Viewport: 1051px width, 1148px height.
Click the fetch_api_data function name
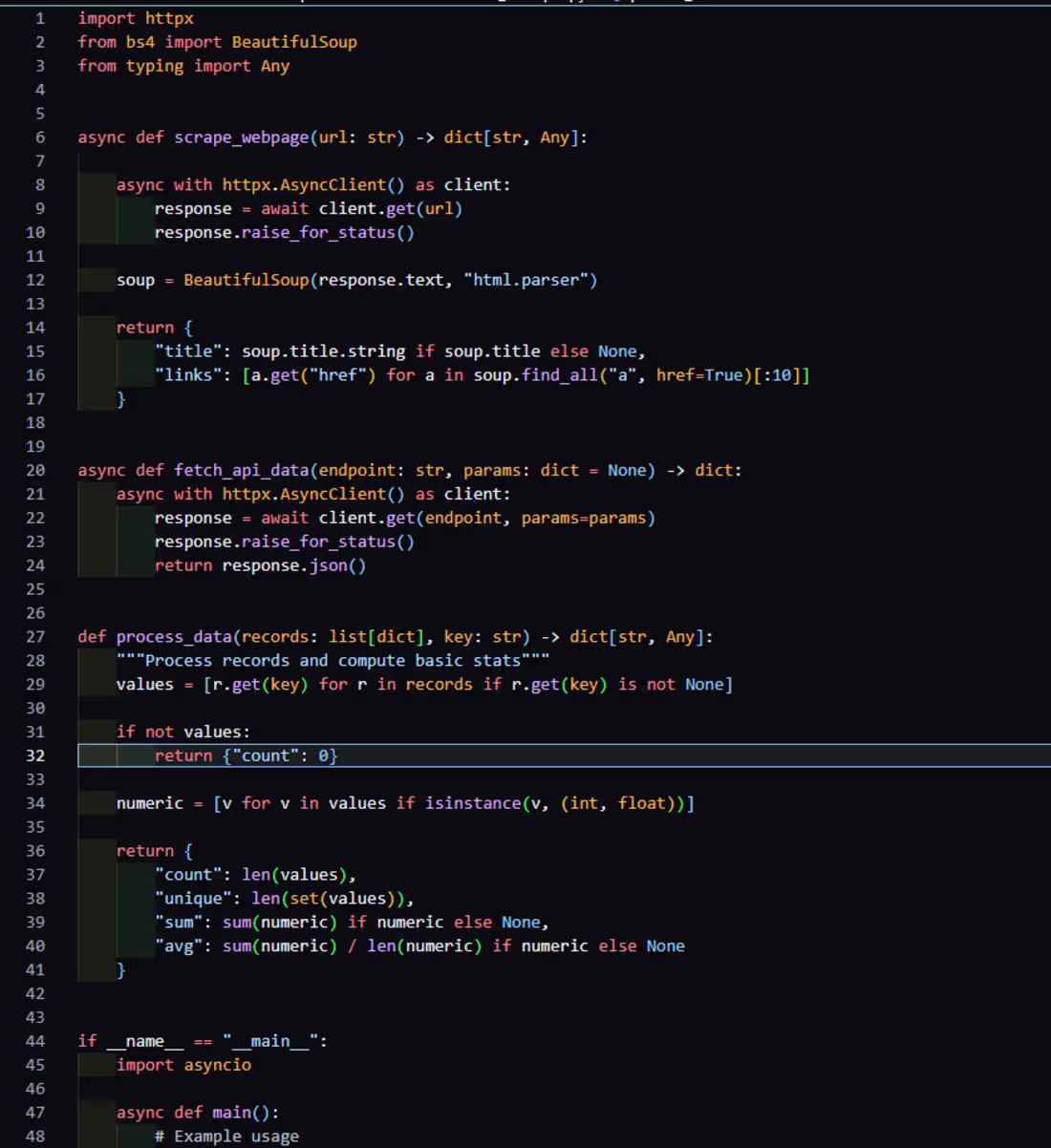click(240, 470)
